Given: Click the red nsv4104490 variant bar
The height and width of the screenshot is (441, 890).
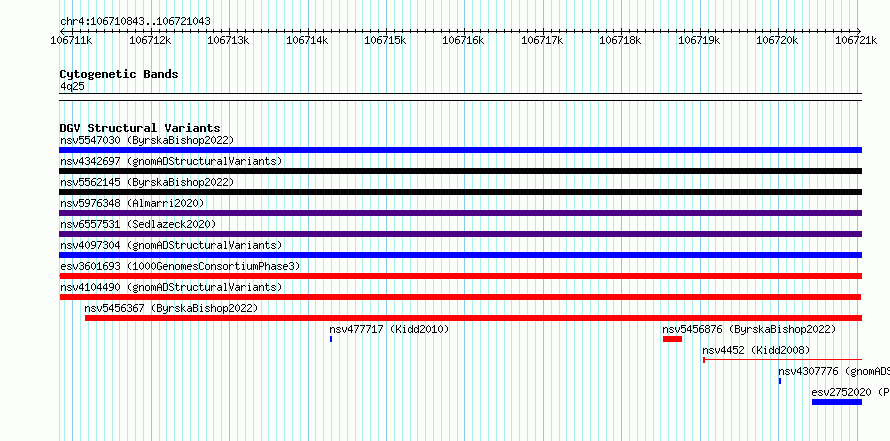Looking at the screenshot, I should click(x=460, y=297).
